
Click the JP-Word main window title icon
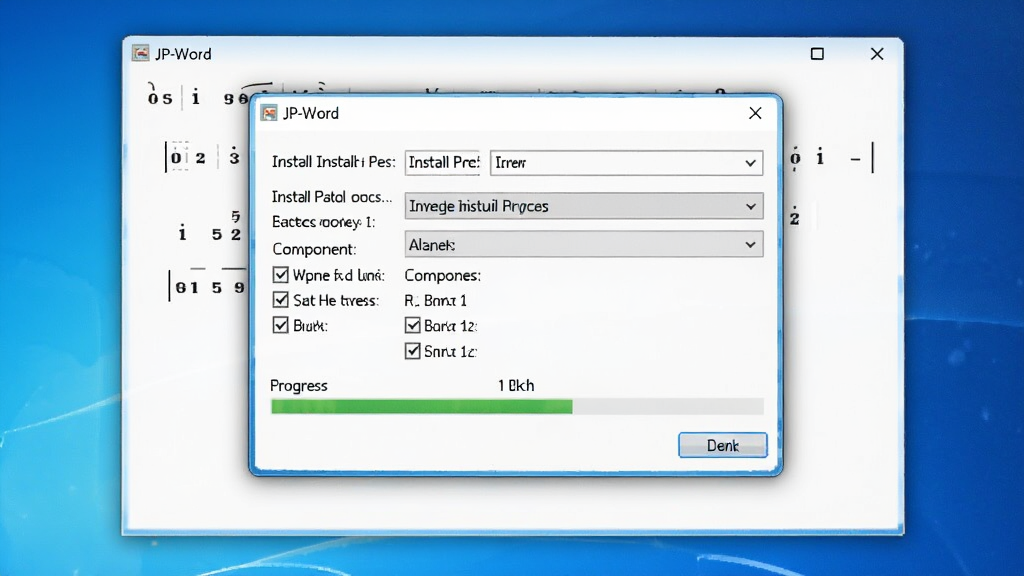(140, 53)
